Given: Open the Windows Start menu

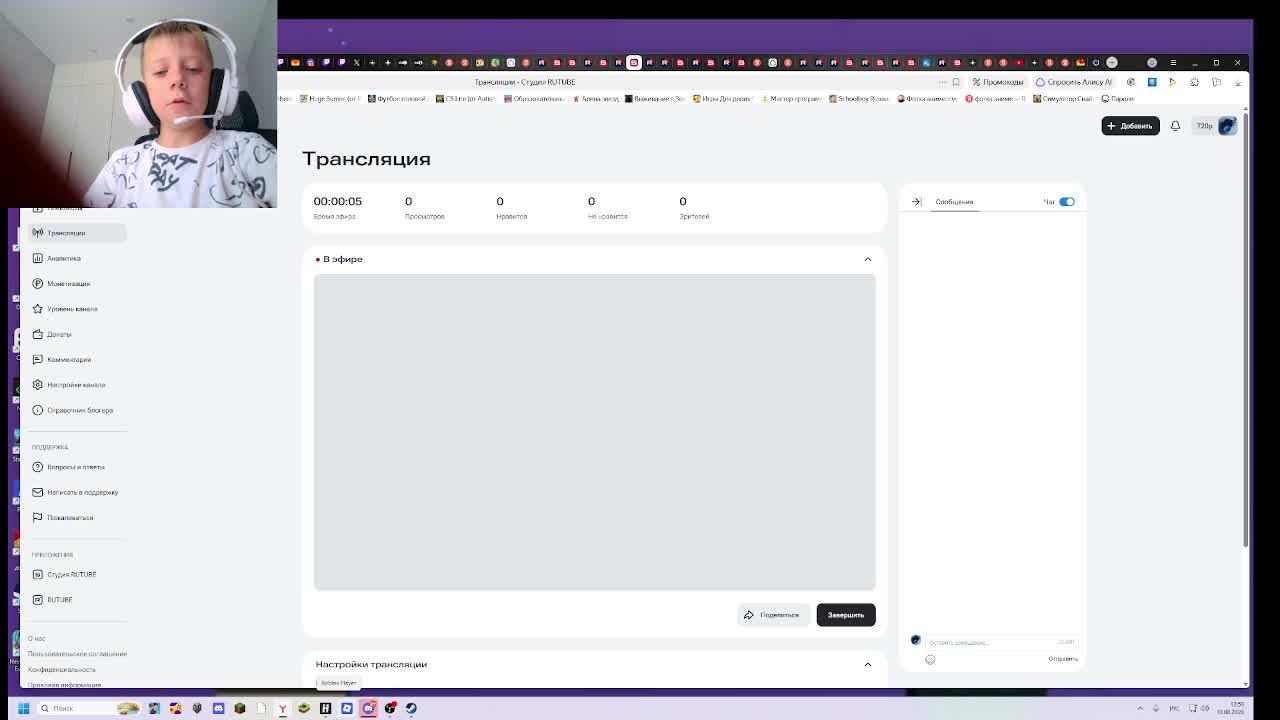Looking at the screenshot, I should pyautogui.click(x=23, y=708).
